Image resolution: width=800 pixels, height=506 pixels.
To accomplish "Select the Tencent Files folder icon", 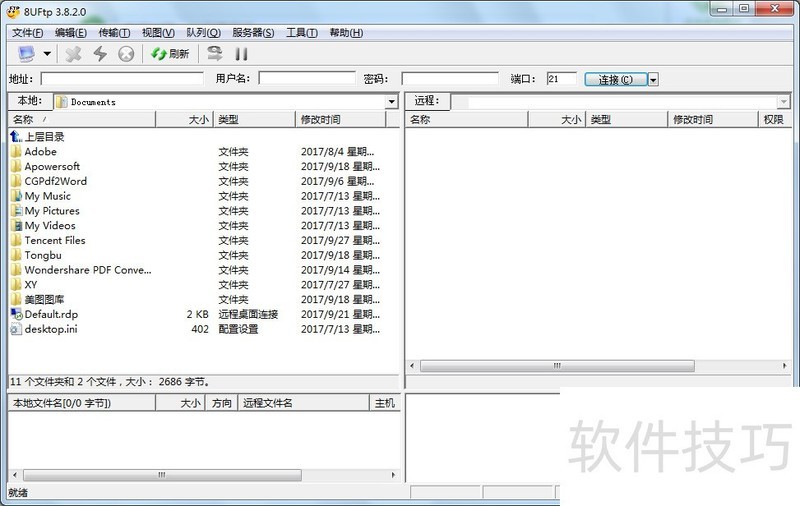I will pyautogui.click(x=16, y=240).
